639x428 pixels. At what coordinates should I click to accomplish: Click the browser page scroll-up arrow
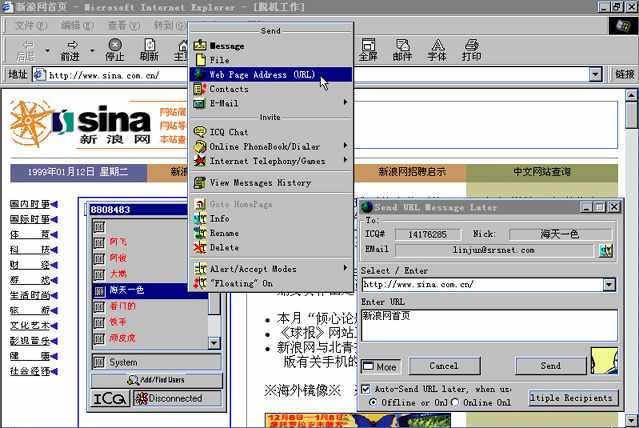[631, 96]
